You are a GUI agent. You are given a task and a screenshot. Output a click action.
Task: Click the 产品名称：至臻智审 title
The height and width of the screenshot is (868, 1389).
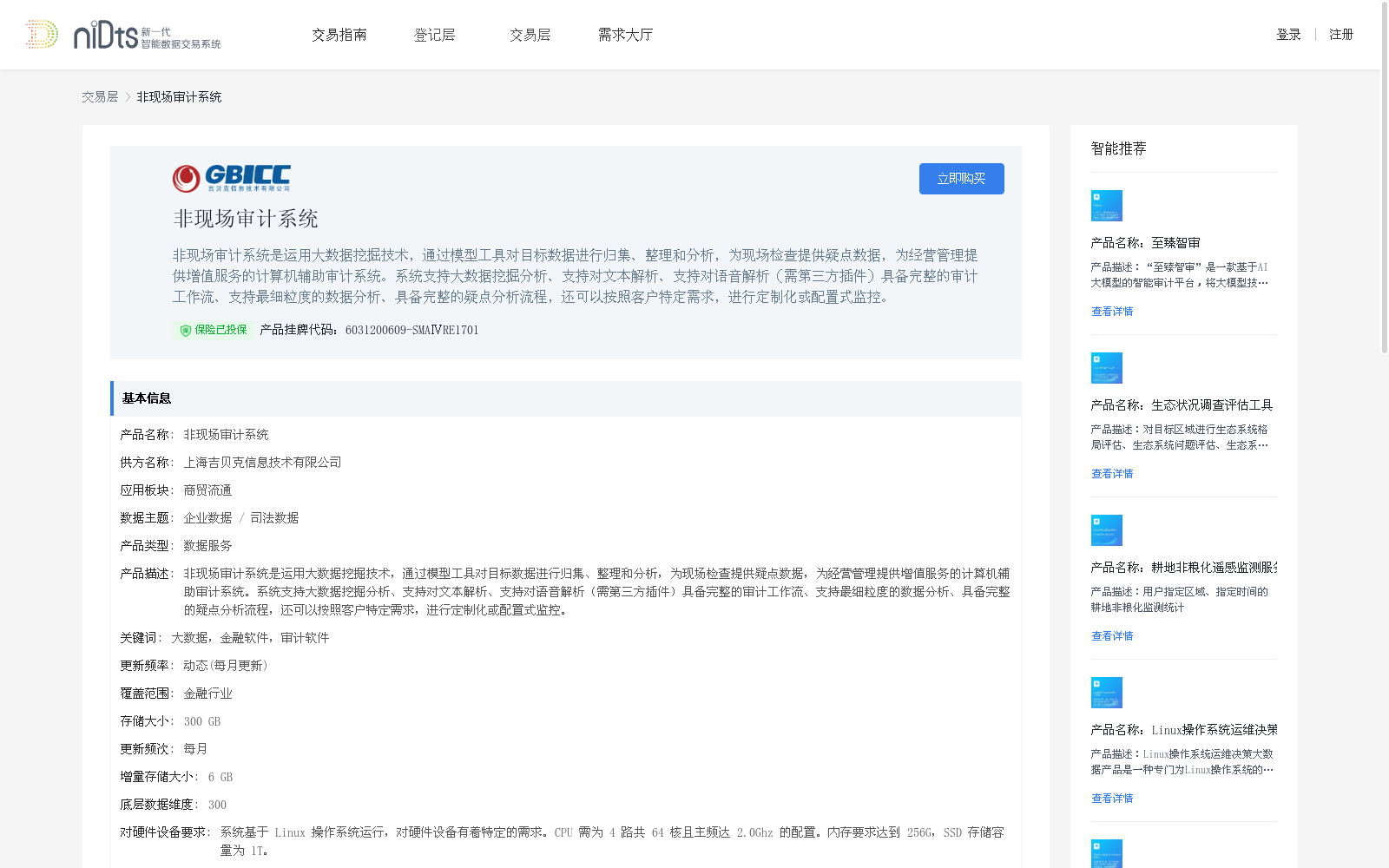pos(1146,243)
